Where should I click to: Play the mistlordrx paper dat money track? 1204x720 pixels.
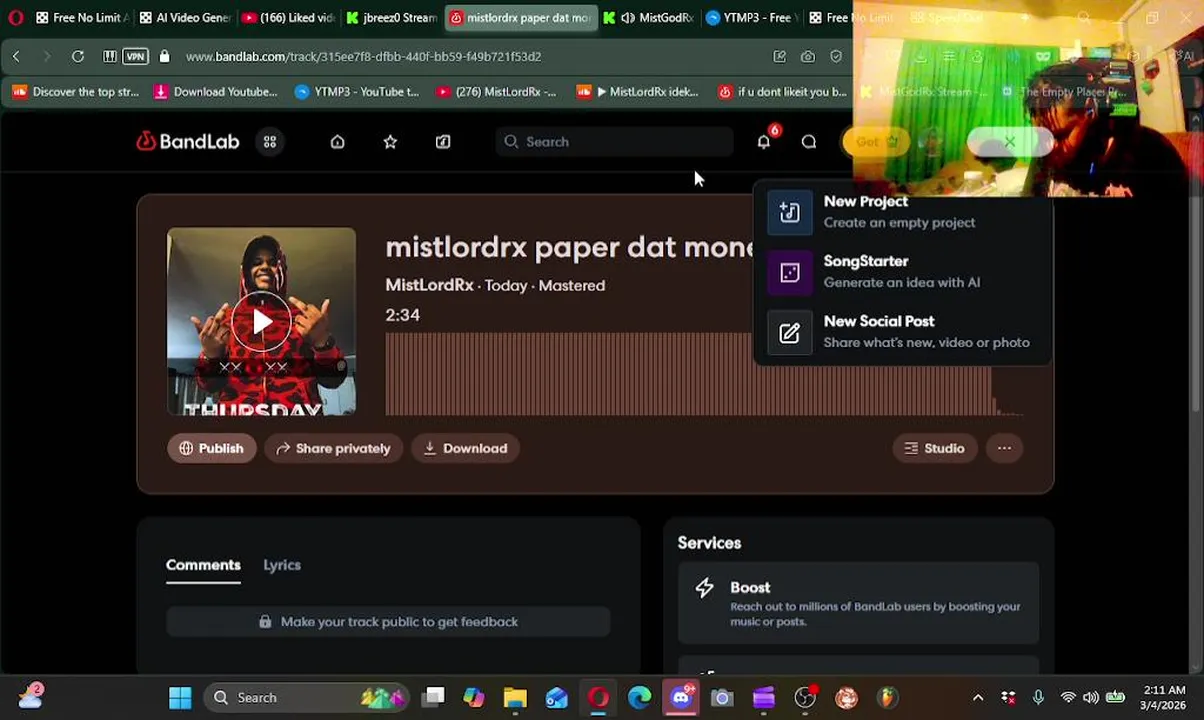261,321
